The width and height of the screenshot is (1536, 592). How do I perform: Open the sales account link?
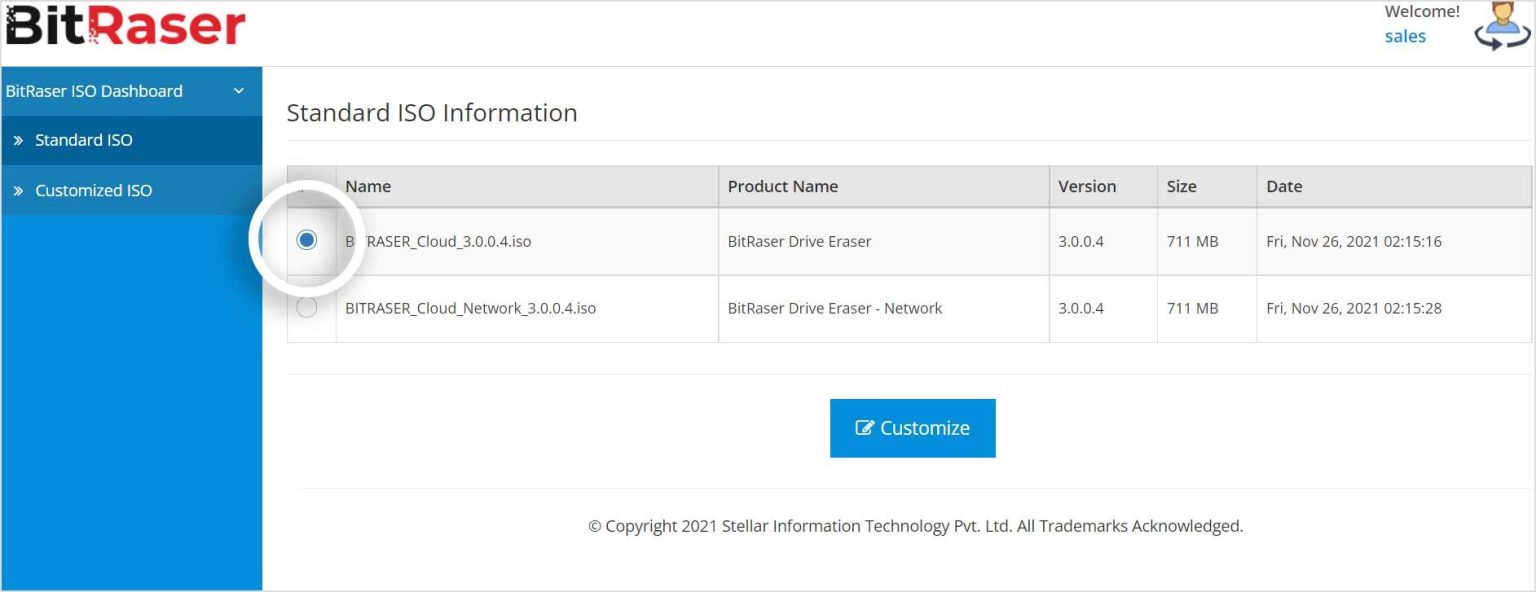(x=1405, y=36)
